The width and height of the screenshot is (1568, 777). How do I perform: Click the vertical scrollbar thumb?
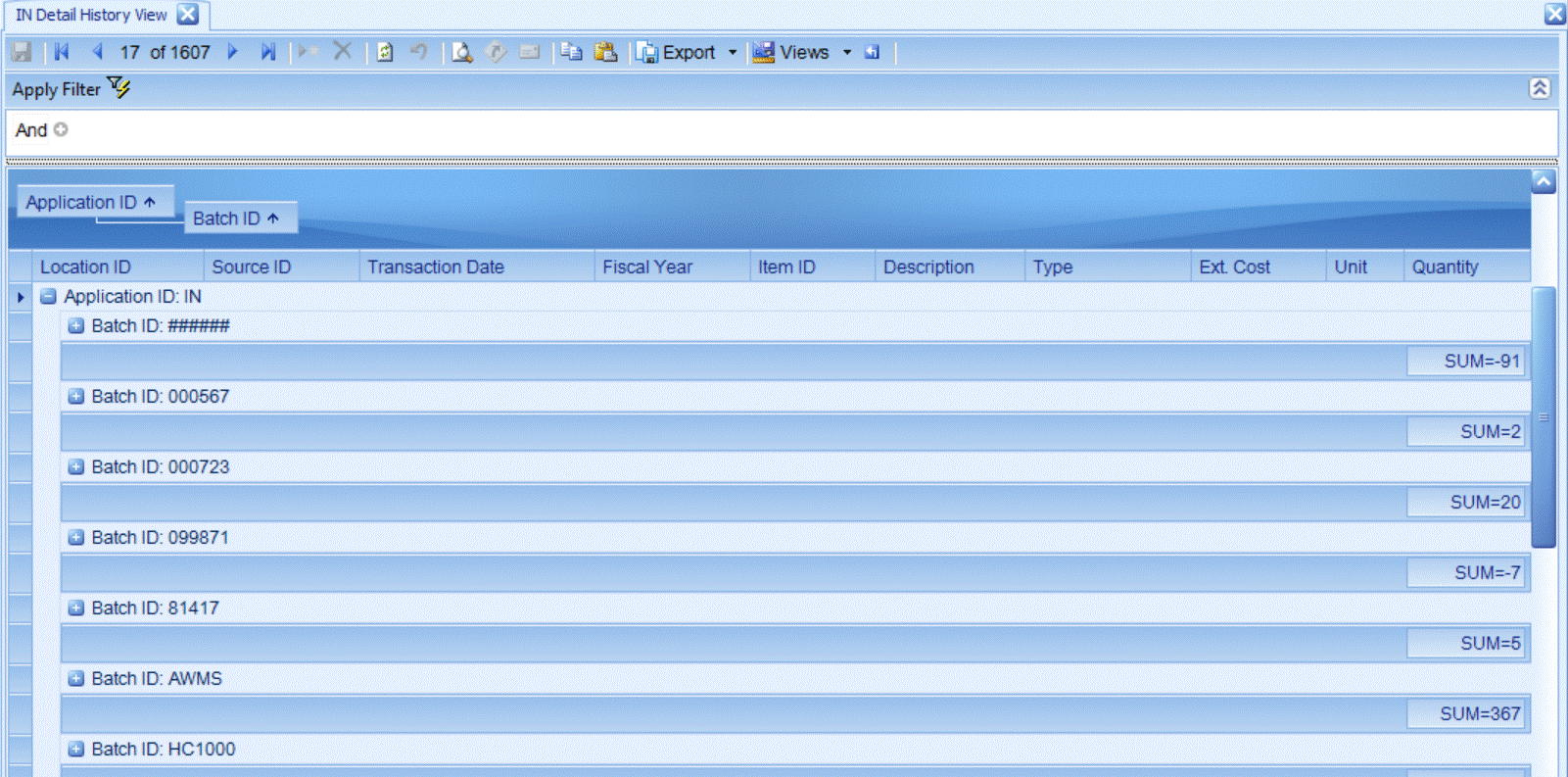(1544, 416)
